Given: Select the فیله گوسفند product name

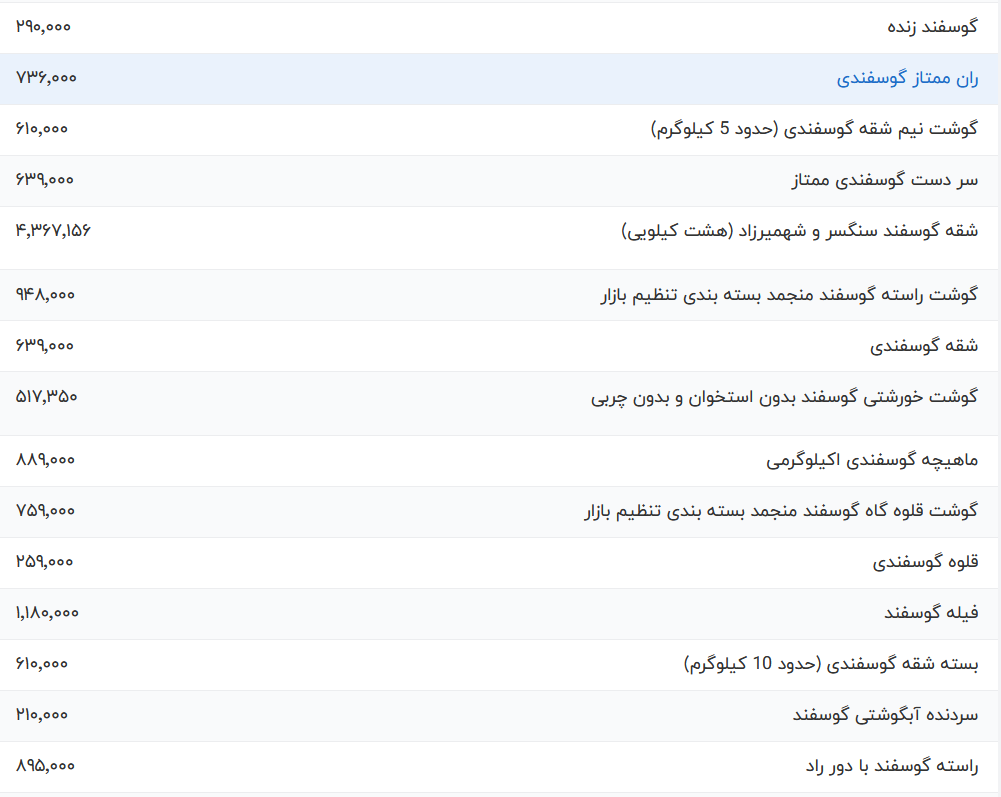Looking at the screenshot, I should (931, 613).
